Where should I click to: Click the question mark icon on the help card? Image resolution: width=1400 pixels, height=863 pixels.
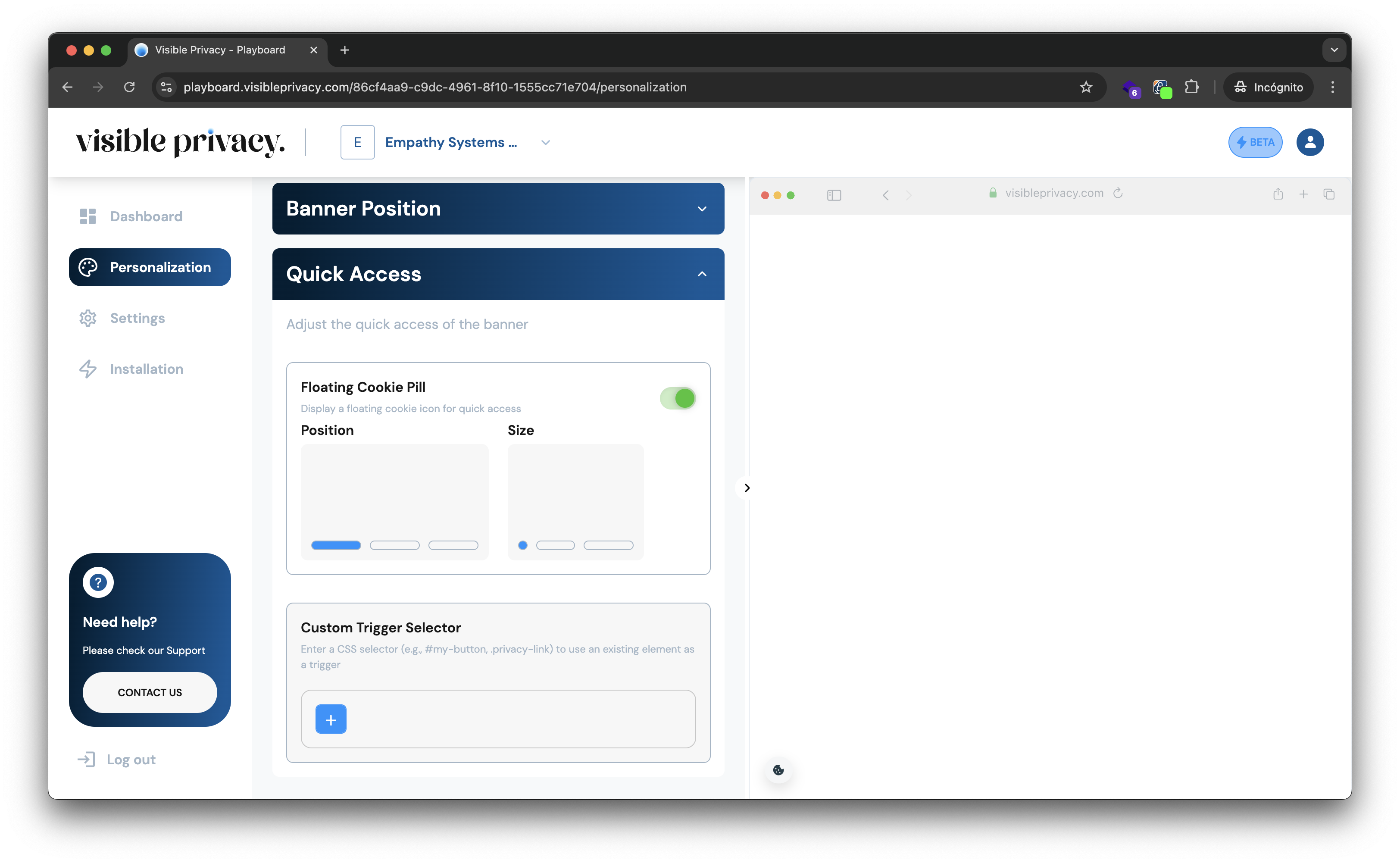tap(98, 582)
